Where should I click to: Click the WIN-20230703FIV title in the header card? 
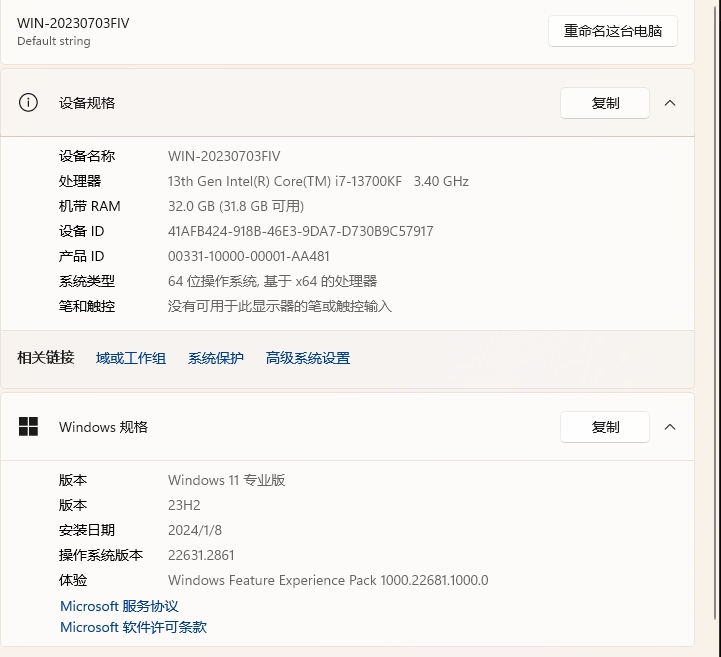tap(73, 23)
